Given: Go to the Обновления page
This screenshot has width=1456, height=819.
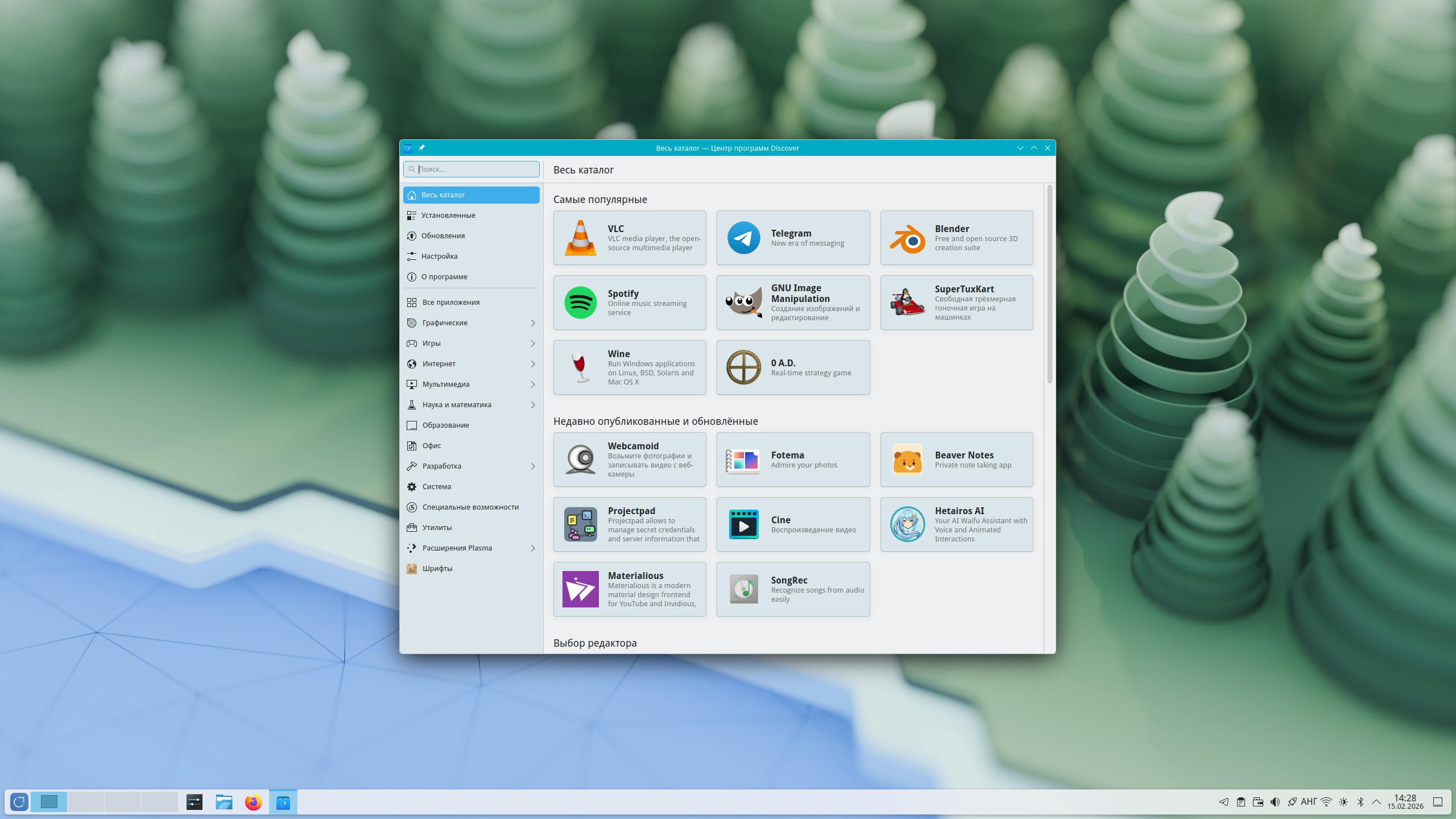Looking at the screenshot, I should click(x=442, y=235).
